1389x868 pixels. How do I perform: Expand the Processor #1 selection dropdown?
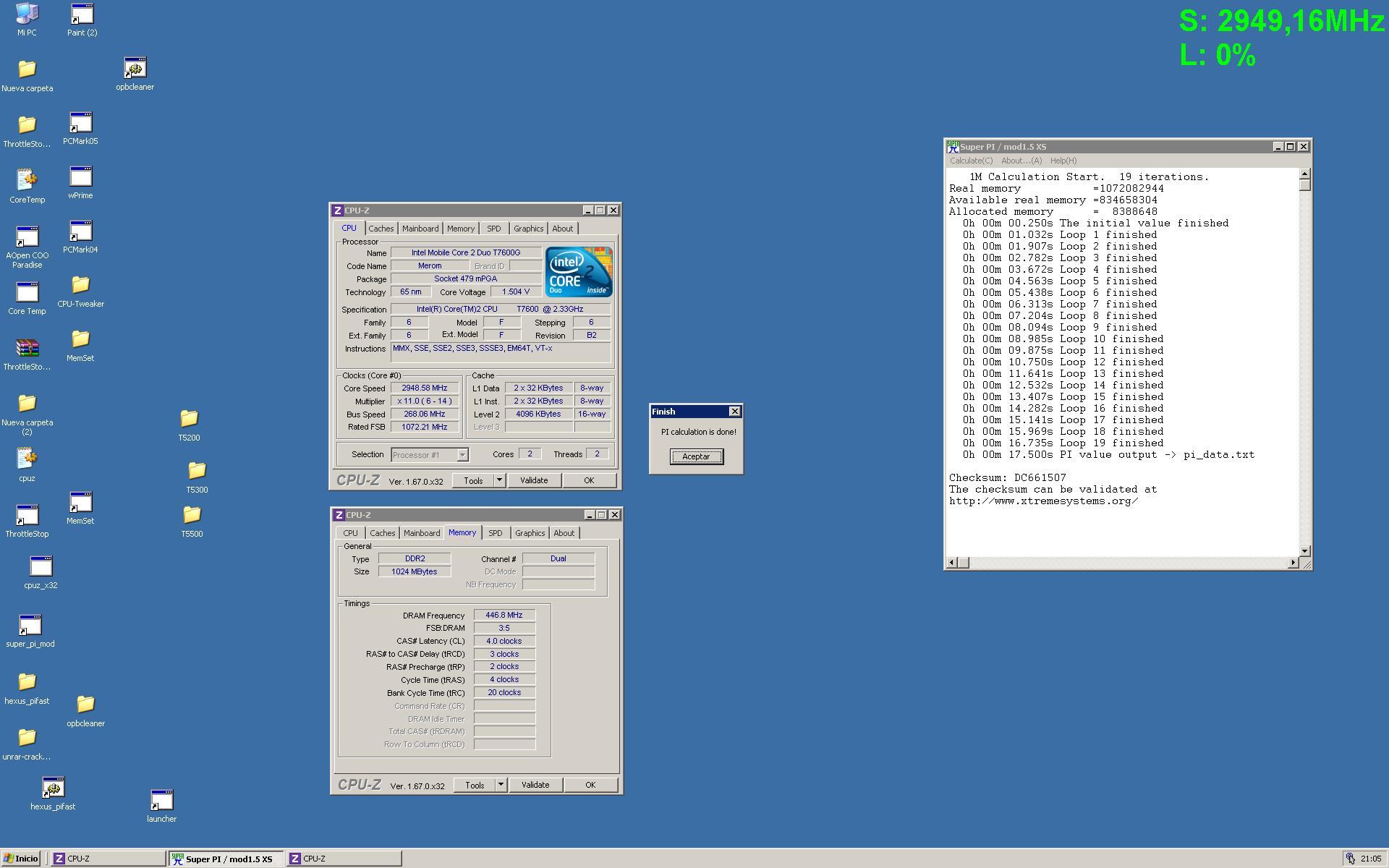(462, 455)
